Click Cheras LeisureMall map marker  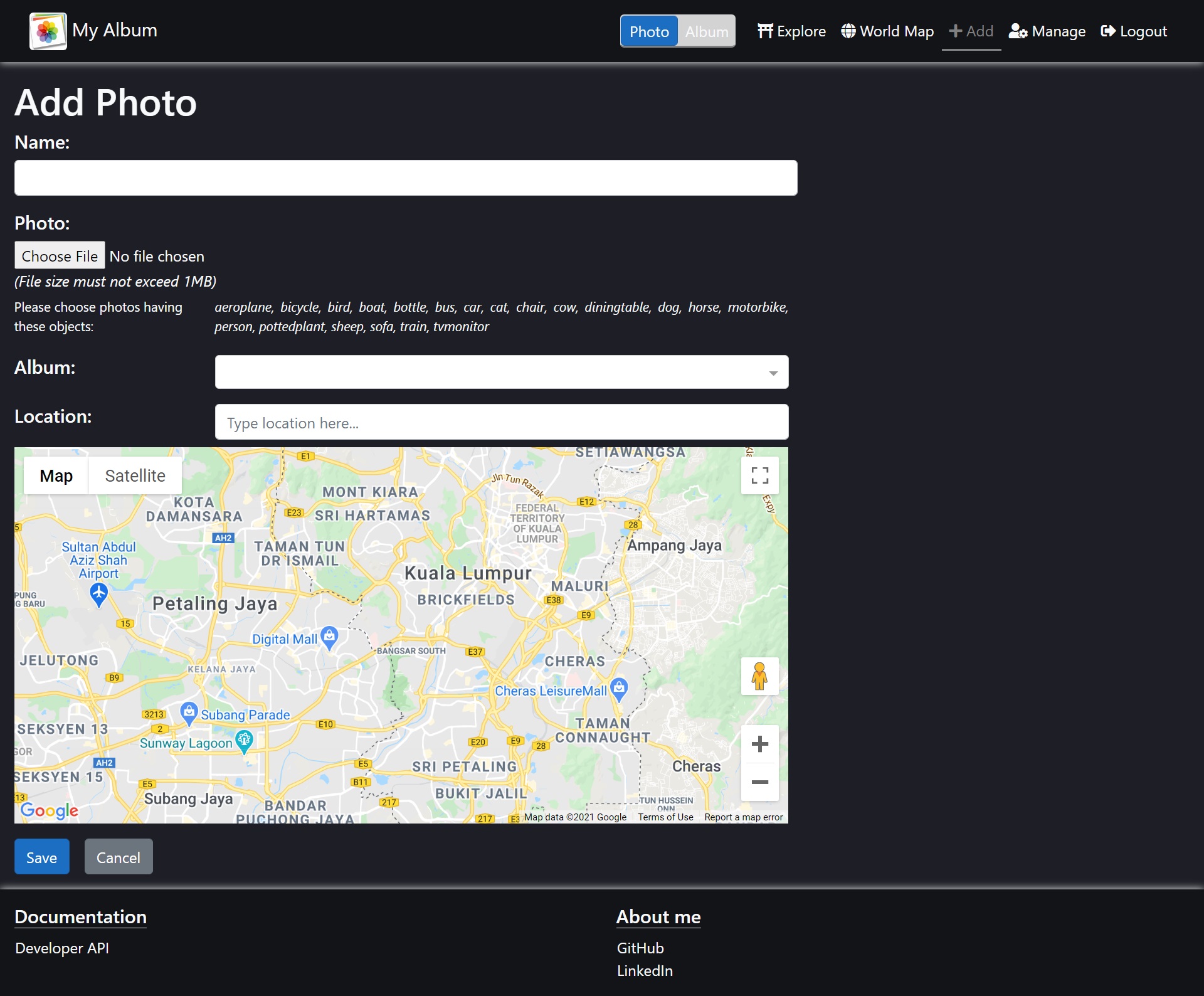coord(619,688)
